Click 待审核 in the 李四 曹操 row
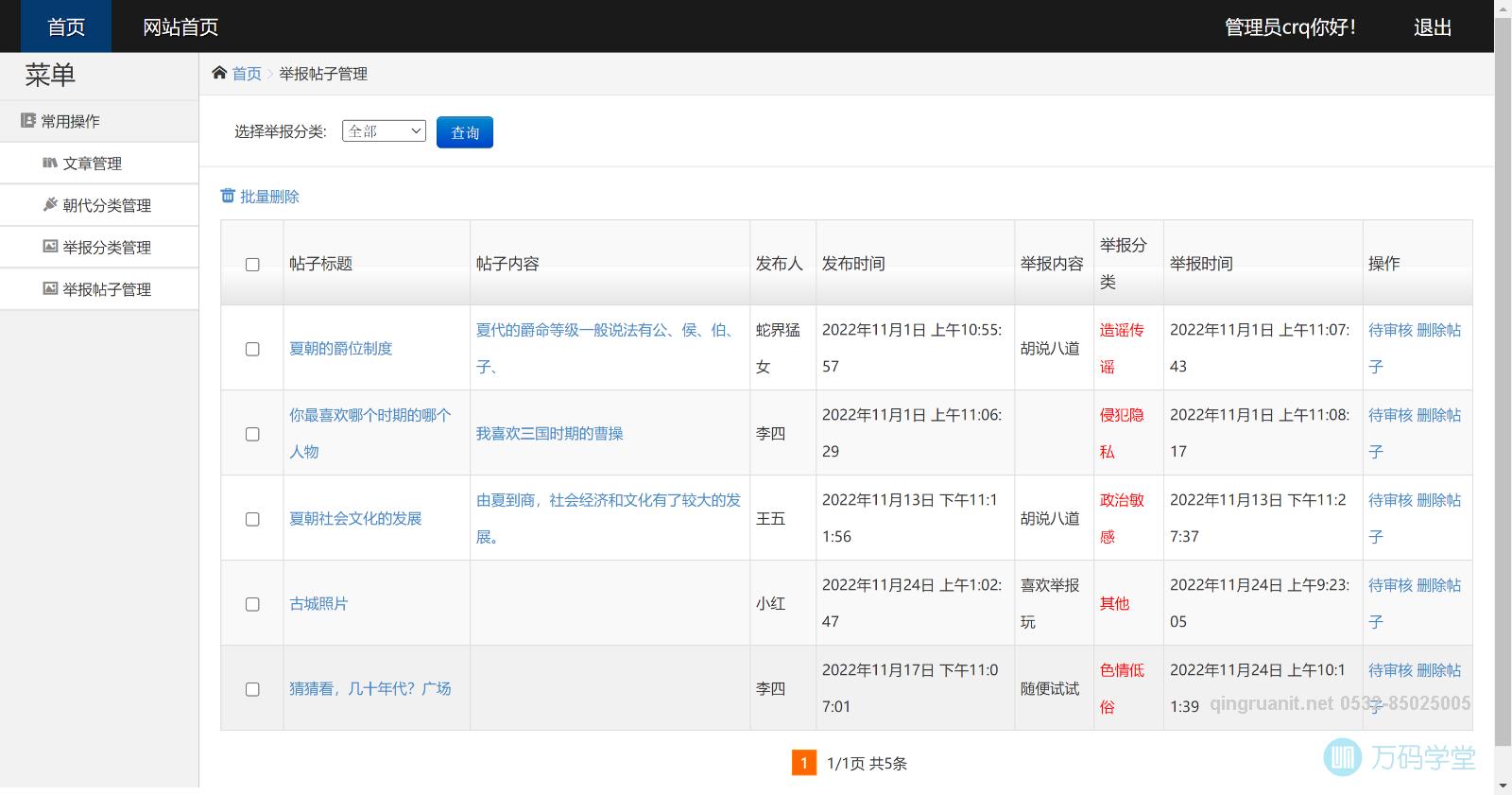This screenshot has height=795, width=1512. coord(1390,415)
